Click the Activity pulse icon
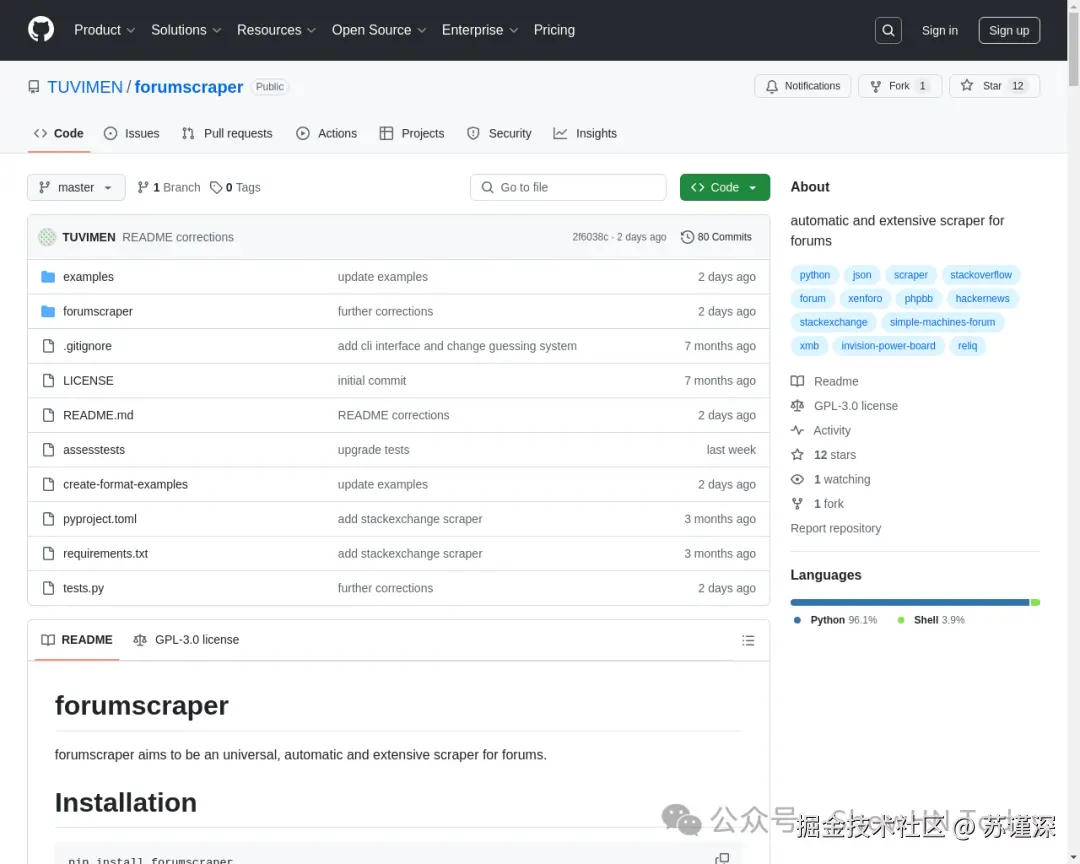 pyautogui.click(x=797, y=430)
